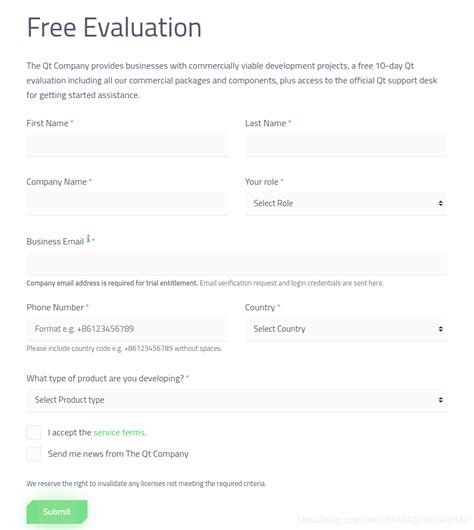Viewport: 474px width, 530px height.
Task: Click the Select Country dropdown arrows
Action: click(441, 329)
